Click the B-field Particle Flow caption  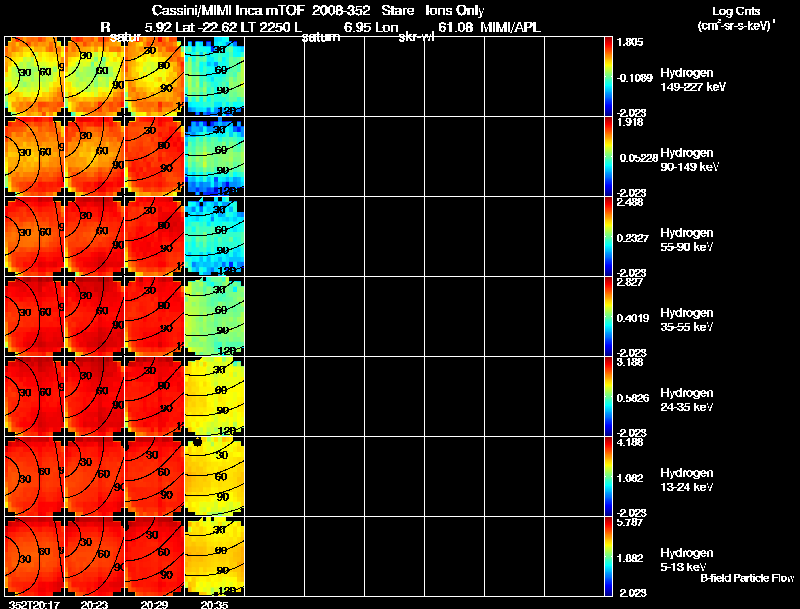746,578
